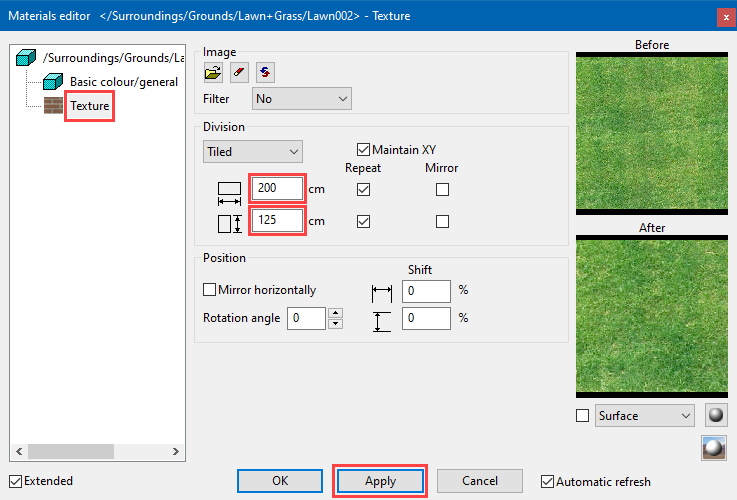Click the 200 cm width field
Screen dimensions: 737x500
277,188
